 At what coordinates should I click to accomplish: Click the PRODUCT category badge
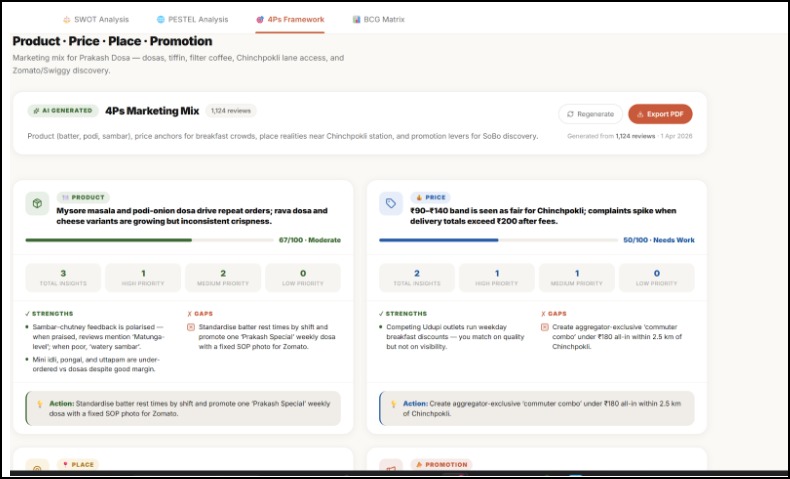pos(83,197)
